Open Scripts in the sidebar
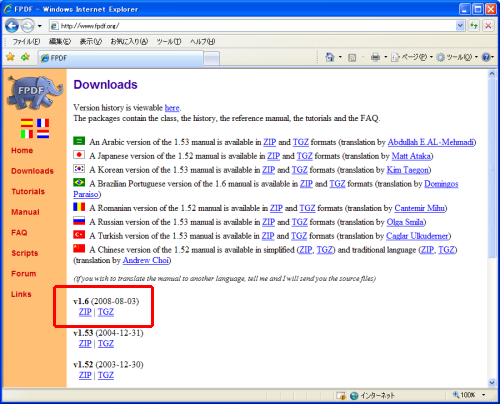The image size is (500, 404). pos(25,253)
